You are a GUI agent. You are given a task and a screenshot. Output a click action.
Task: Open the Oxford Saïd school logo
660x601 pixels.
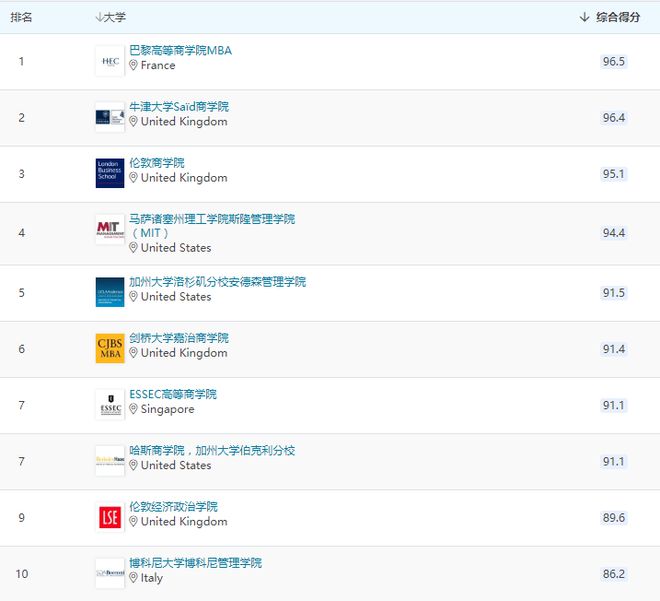click(110, 117)
